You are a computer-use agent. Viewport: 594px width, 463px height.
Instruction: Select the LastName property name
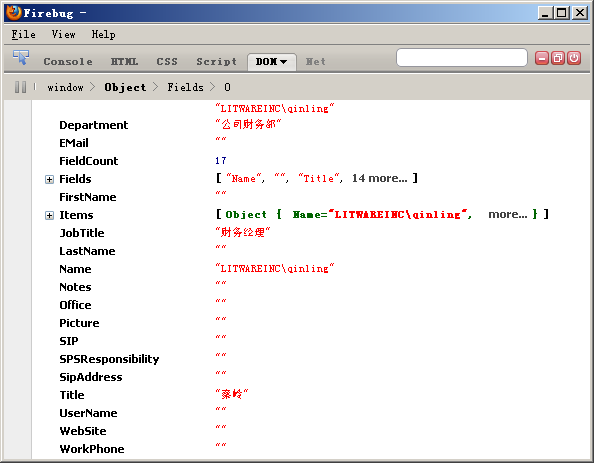88,251
